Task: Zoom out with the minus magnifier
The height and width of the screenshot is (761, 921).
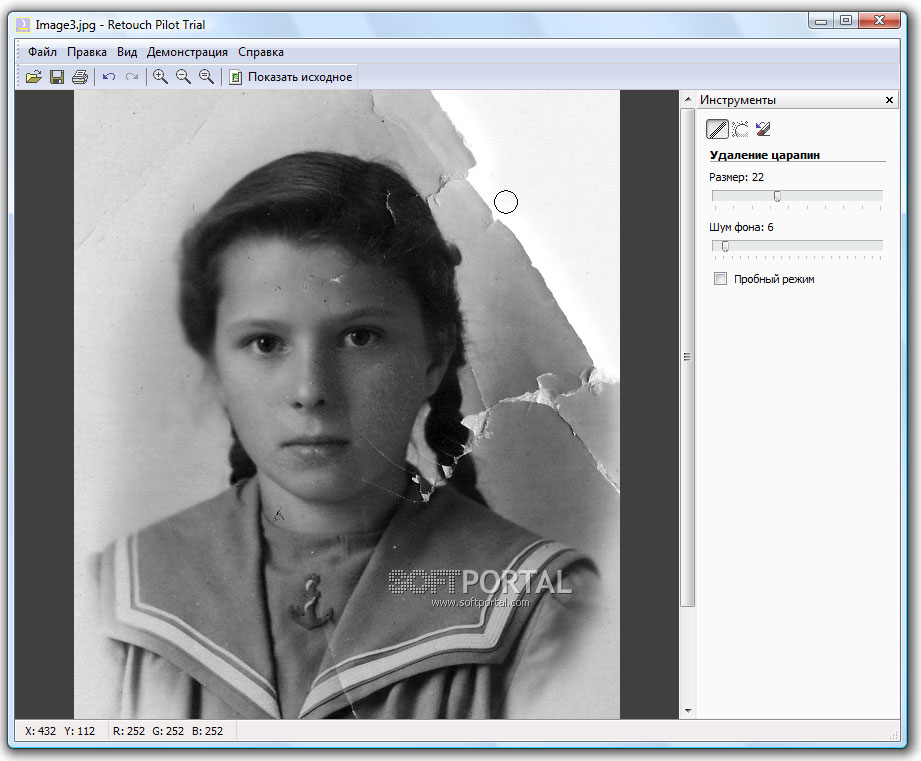Action: pos(183,77)
